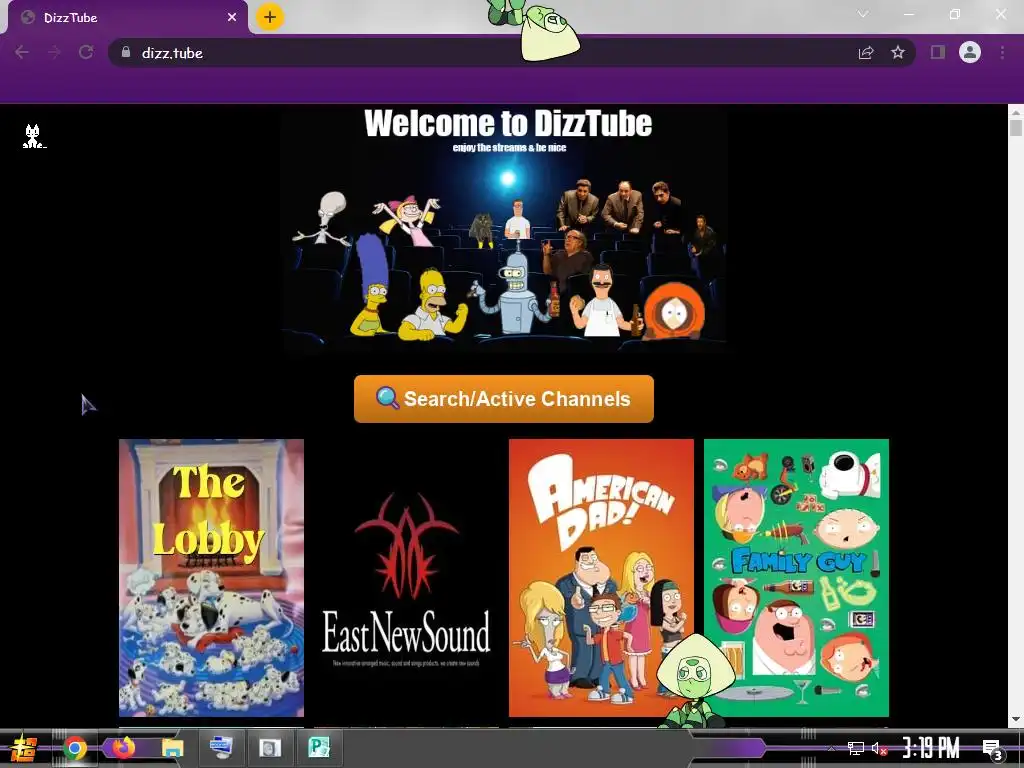Click the muted volume tray icon

879,748
